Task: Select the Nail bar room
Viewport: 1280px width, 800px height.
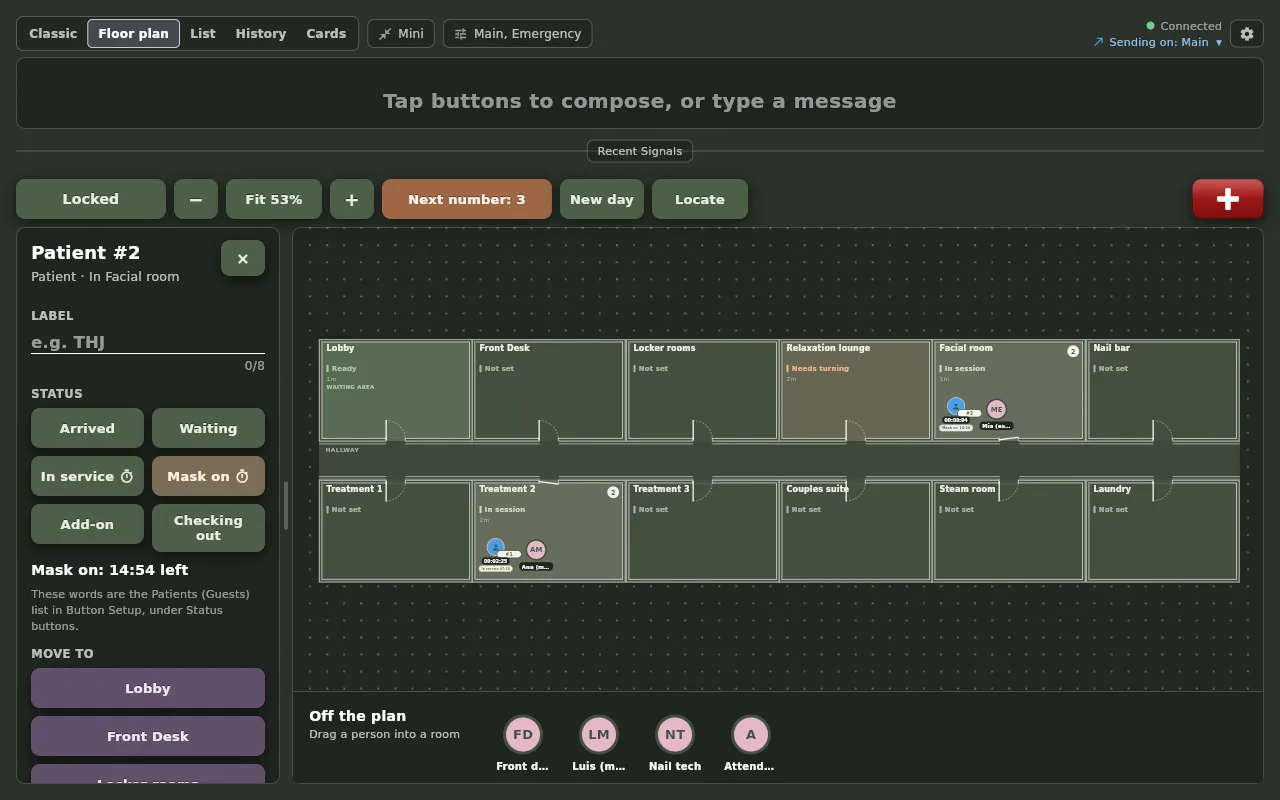Action: [x=1162, y=390]
